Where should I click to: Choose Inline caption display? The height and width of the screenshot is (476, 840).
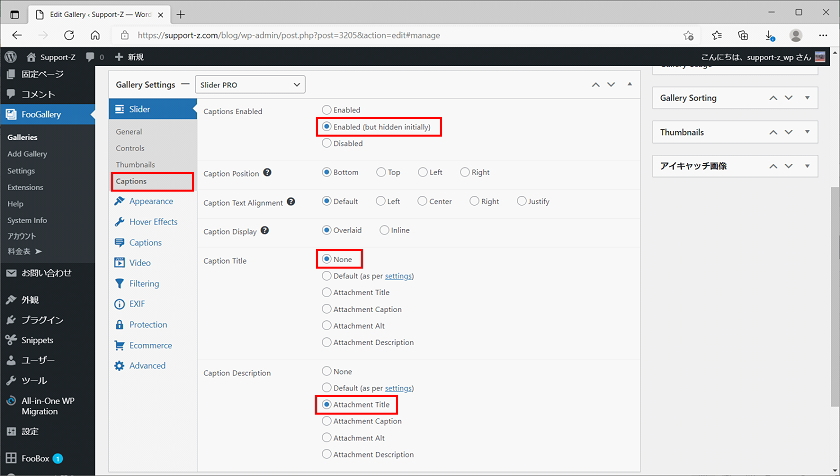[385, 230]
